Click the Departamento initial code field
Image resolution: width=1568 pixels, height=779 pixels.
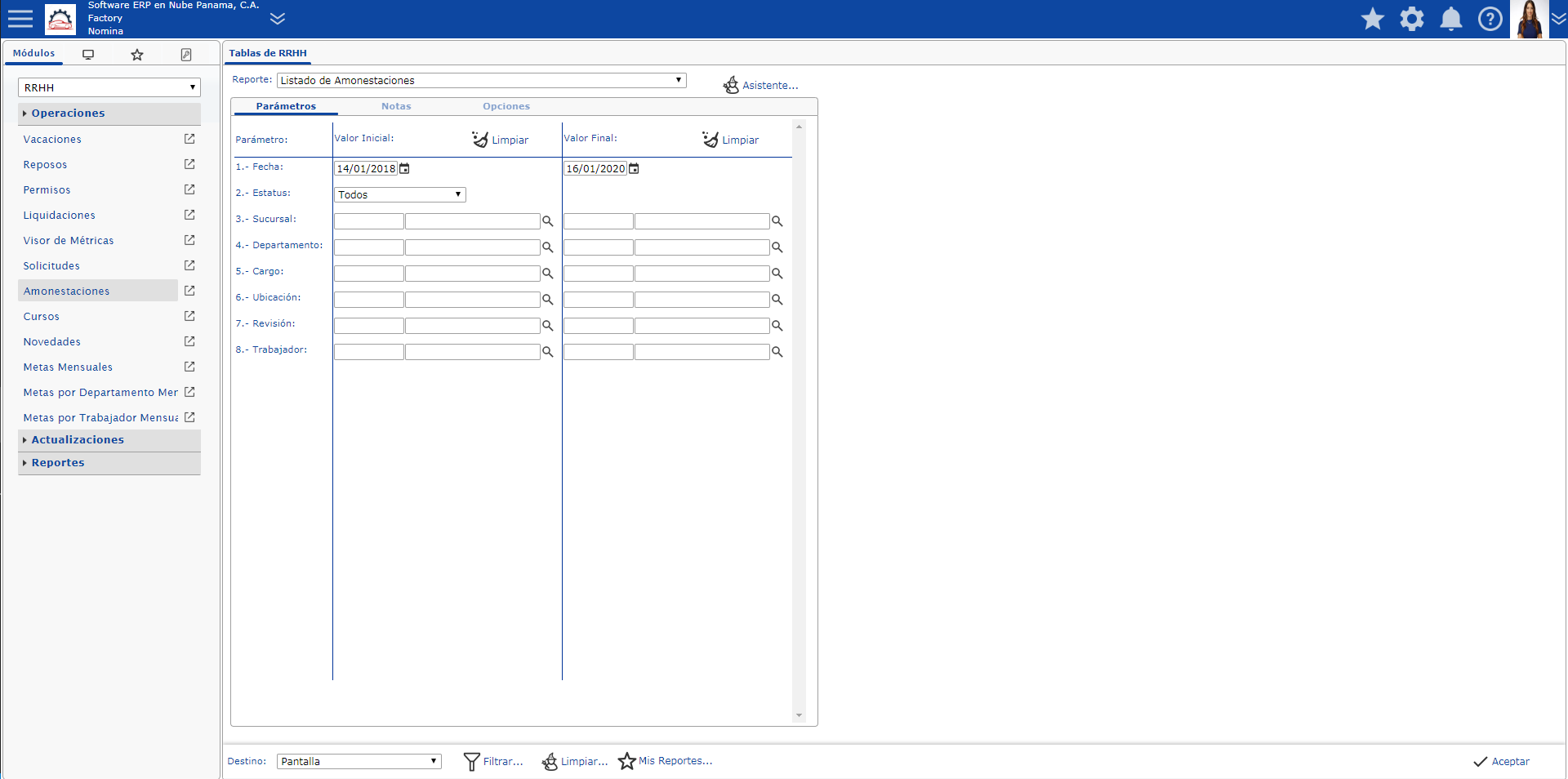point(369,247)
